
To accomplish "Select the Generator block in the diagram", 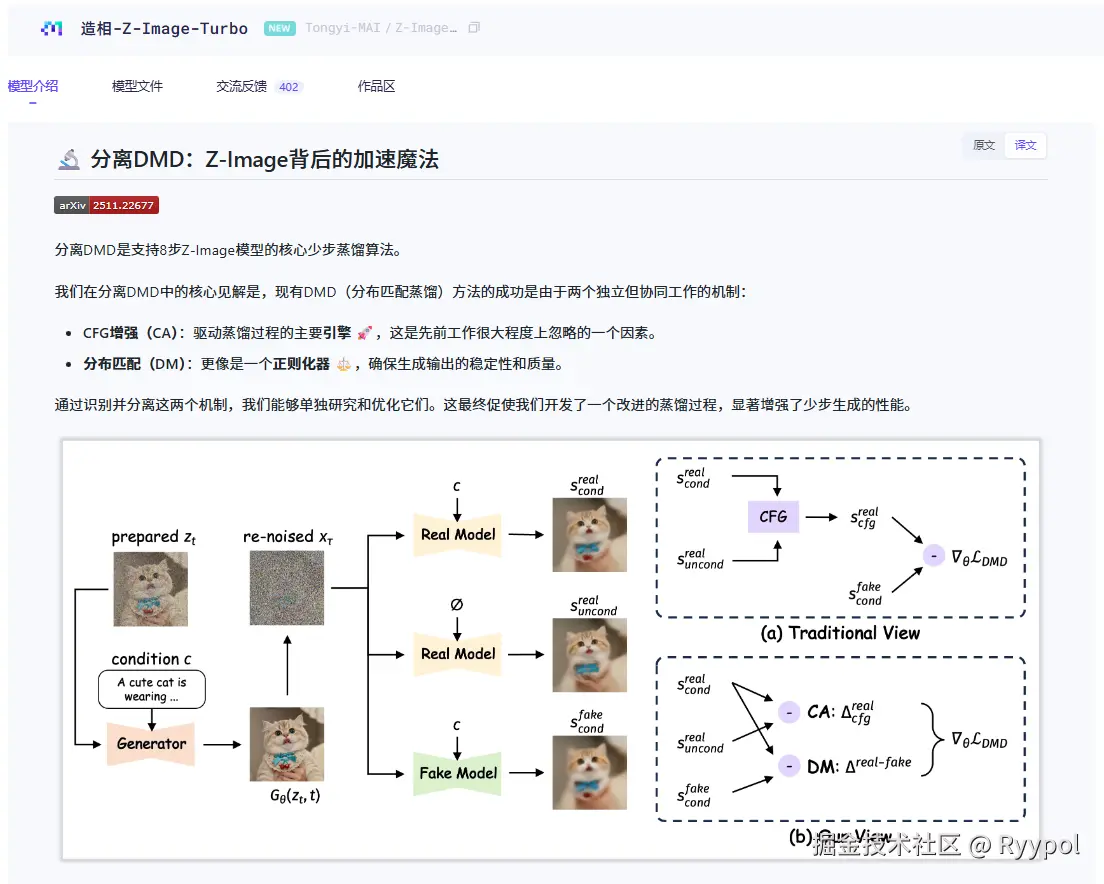I will coord(151,744).
